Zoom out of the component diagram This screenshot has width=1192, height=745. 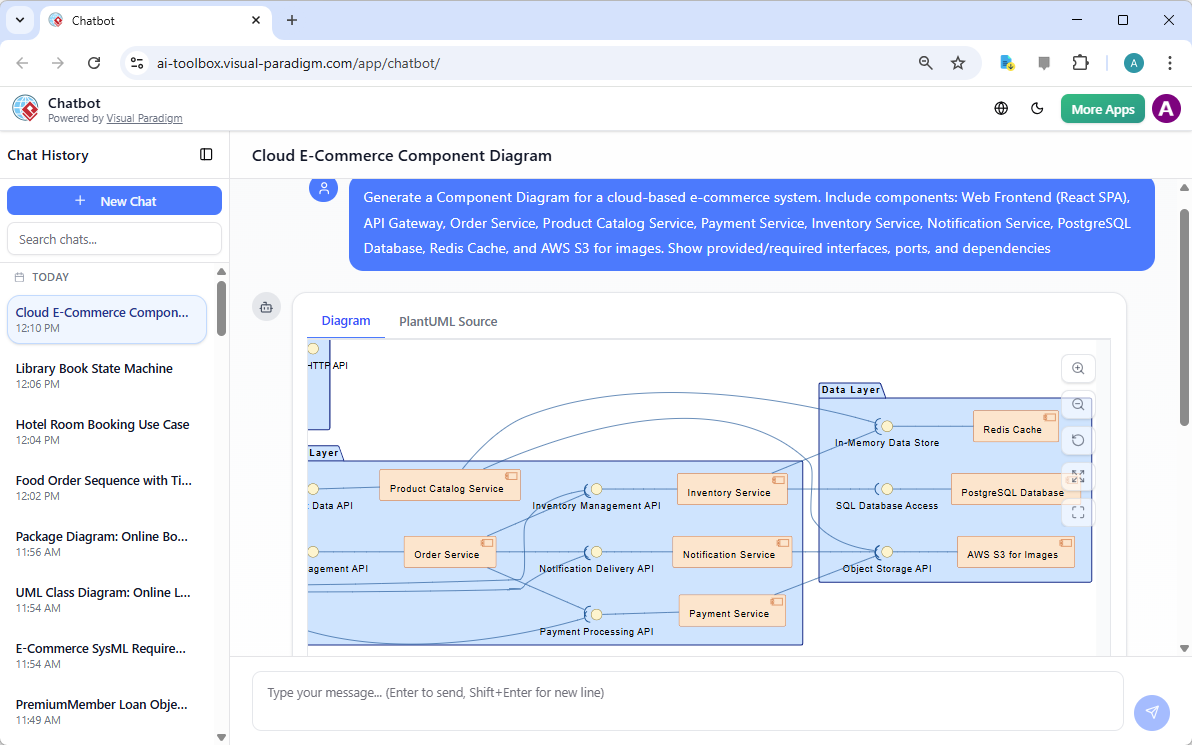[1078, 404]
